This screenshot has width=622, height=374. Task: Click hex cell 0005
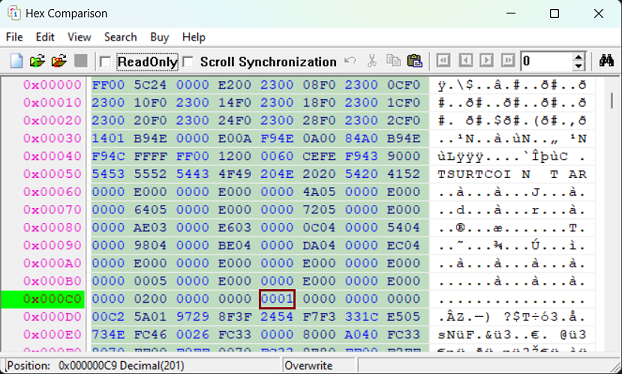150,281
